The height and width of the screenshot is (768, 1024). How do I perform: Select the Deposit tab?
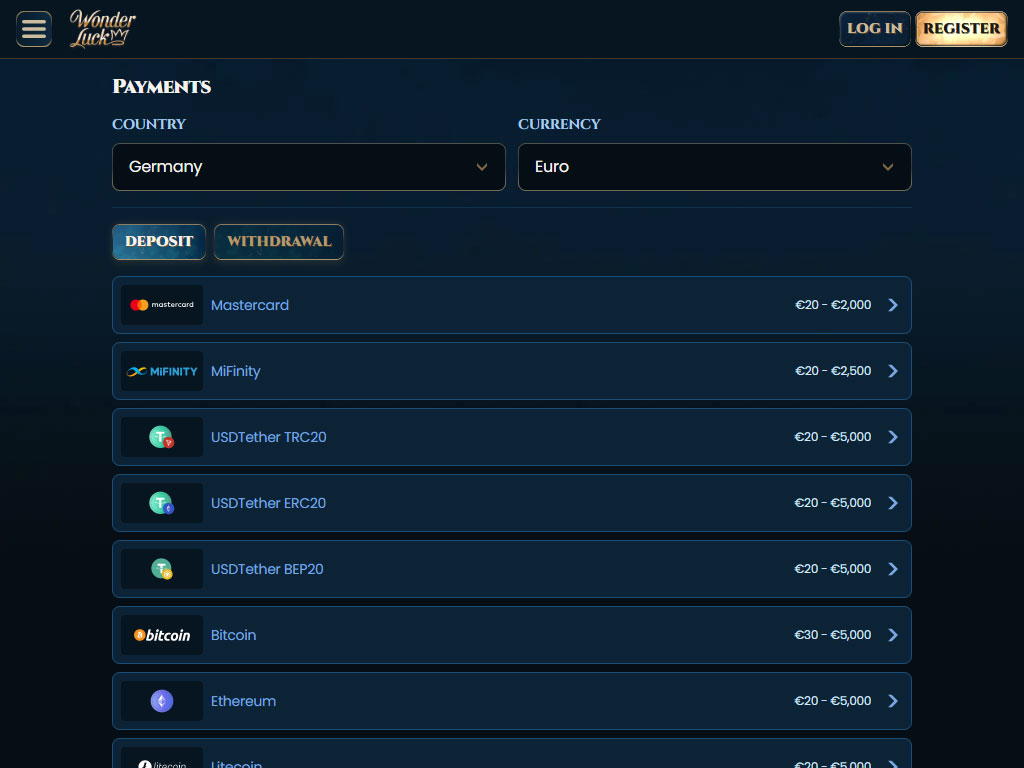(159, 242)
